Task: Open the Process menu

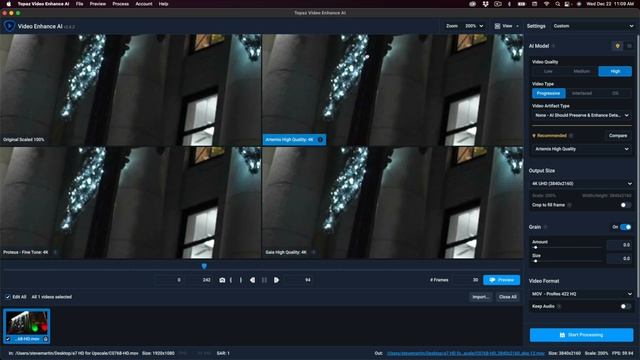Action: click(120, 4)
